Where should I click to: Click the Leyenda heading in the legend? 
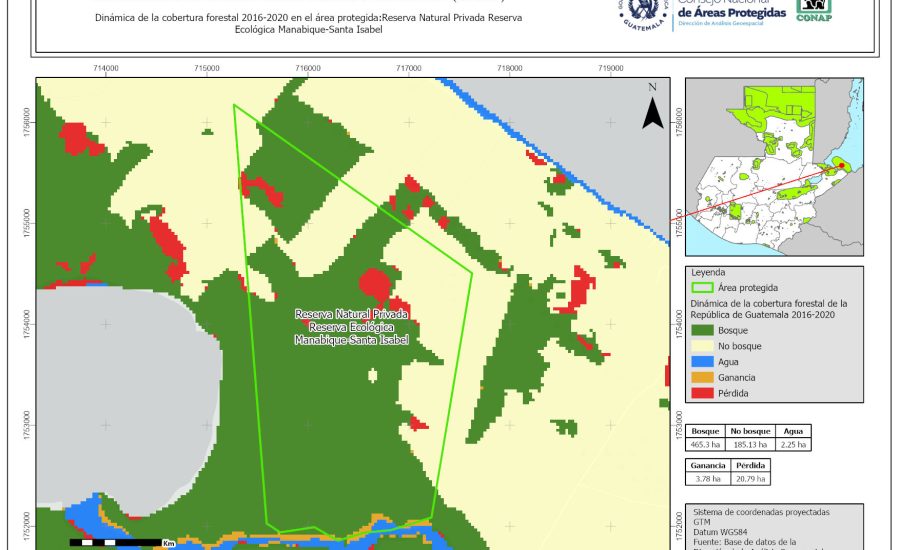point(707,272)
